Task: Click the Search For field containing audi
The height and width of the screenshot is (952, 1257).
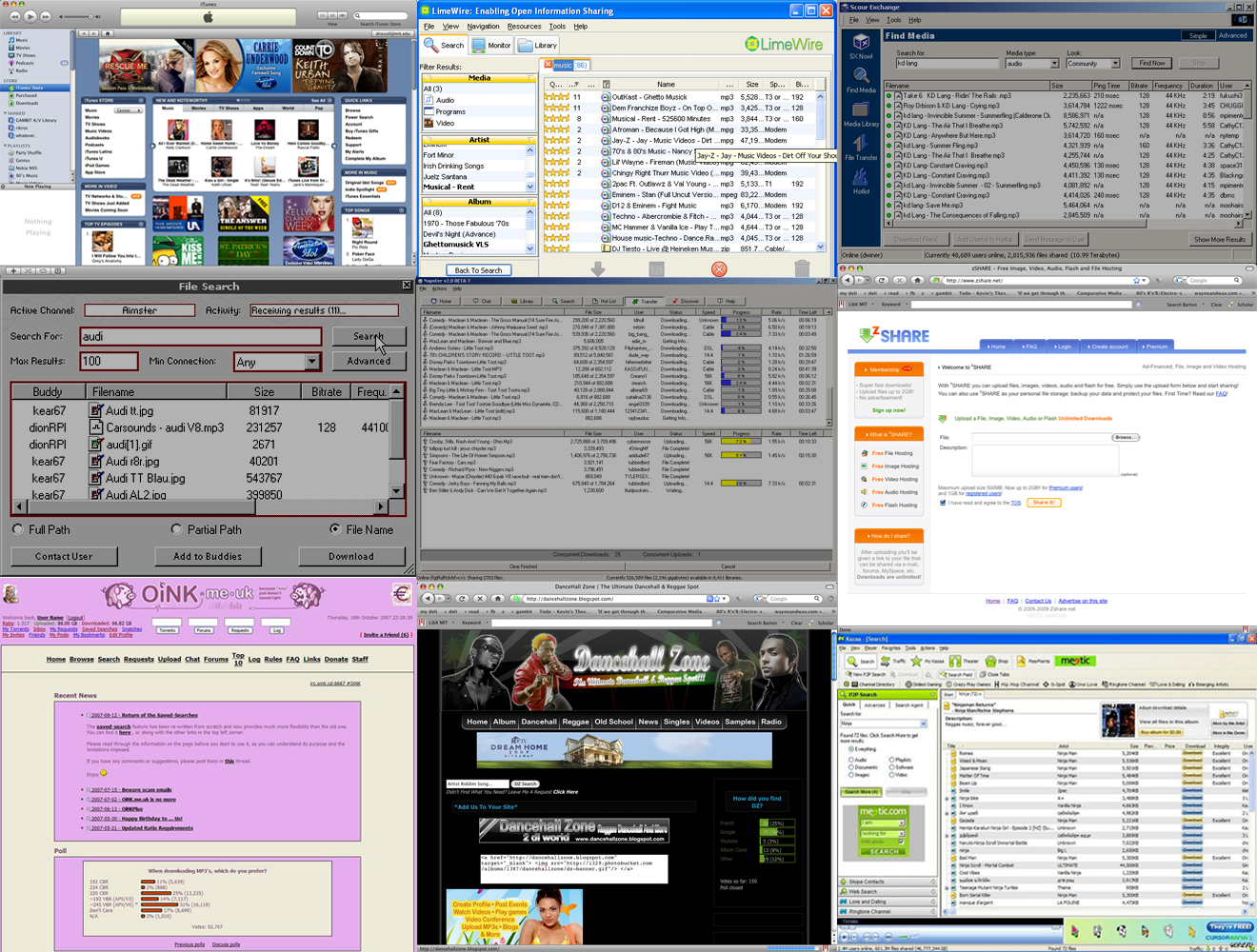Action: (x=202, y=336)
